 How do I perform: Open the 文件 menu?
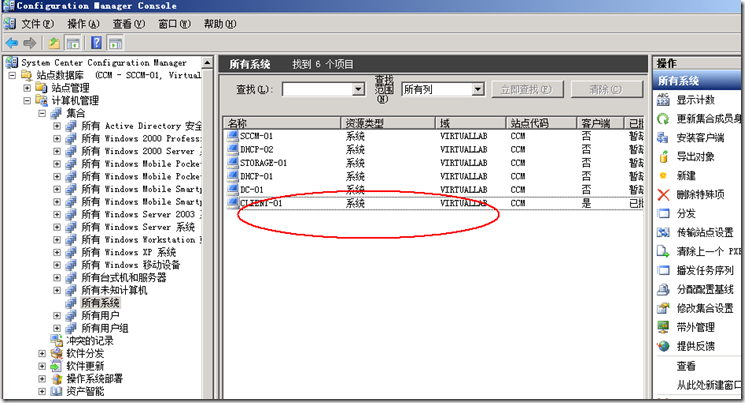click(38, 24)
